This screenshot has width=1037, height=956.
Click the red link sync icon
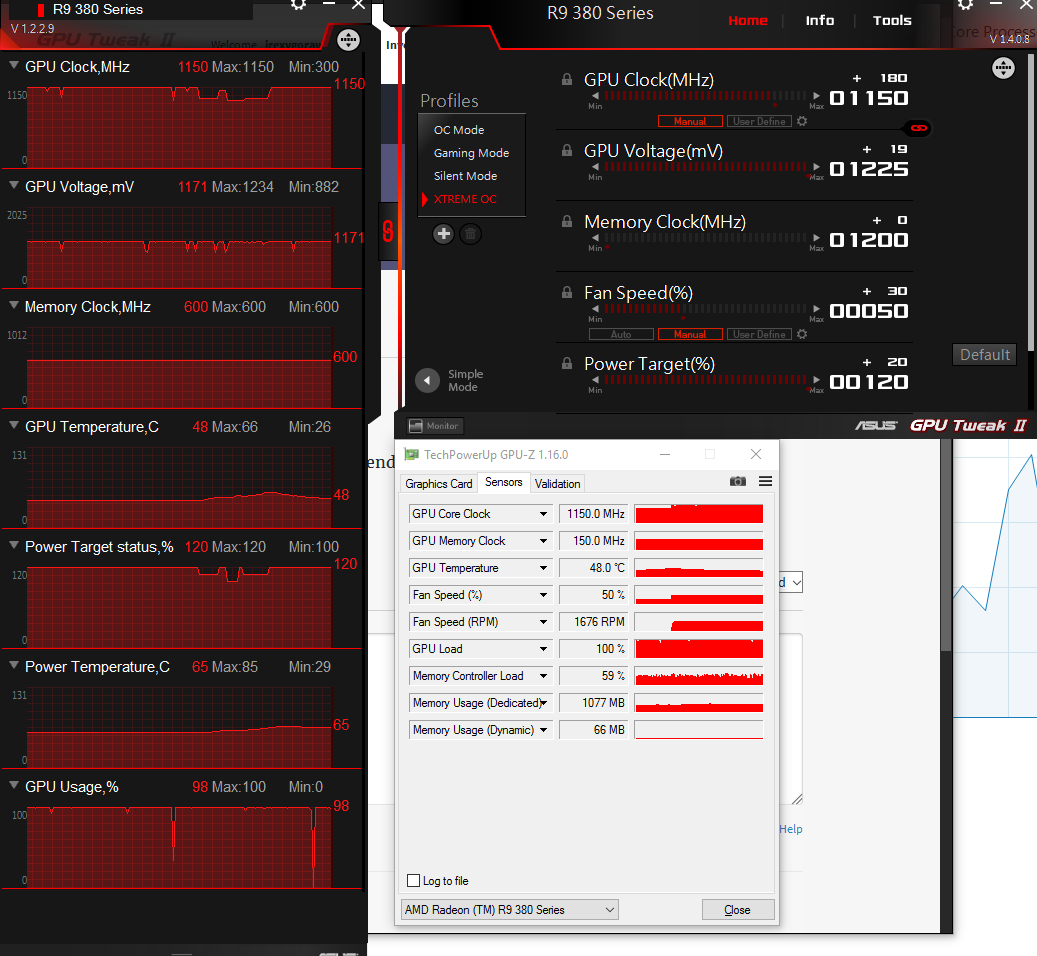tap(919, 128)
